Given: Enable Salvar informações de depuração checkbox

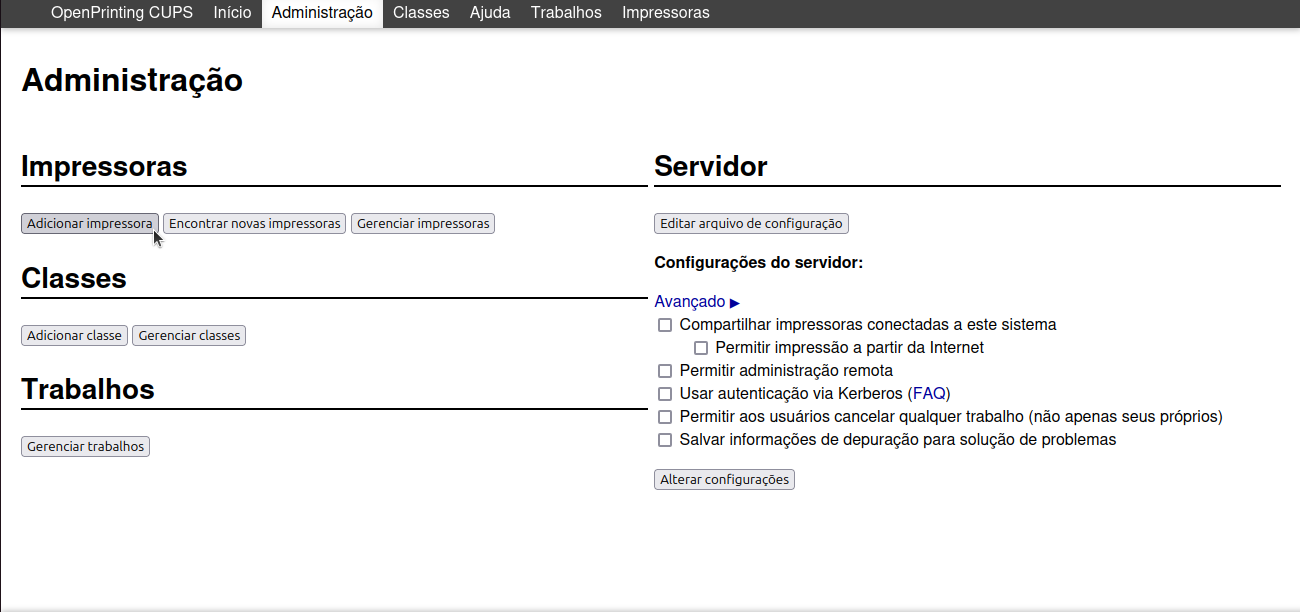Looking at the screenshot, I should (665, 440).
